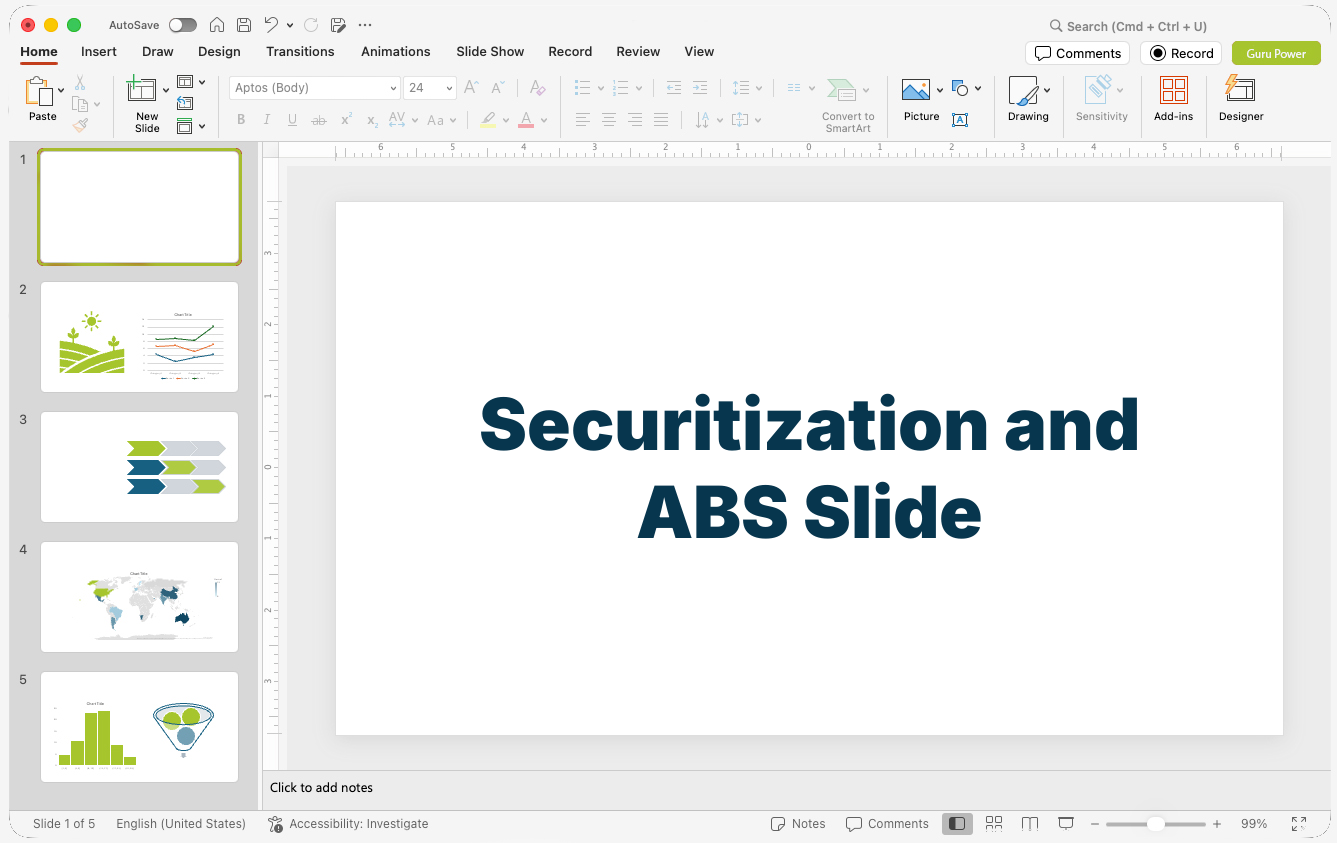Click the Guru Power button
This screenshot has width=1337, height=843.
[1276, 53]
